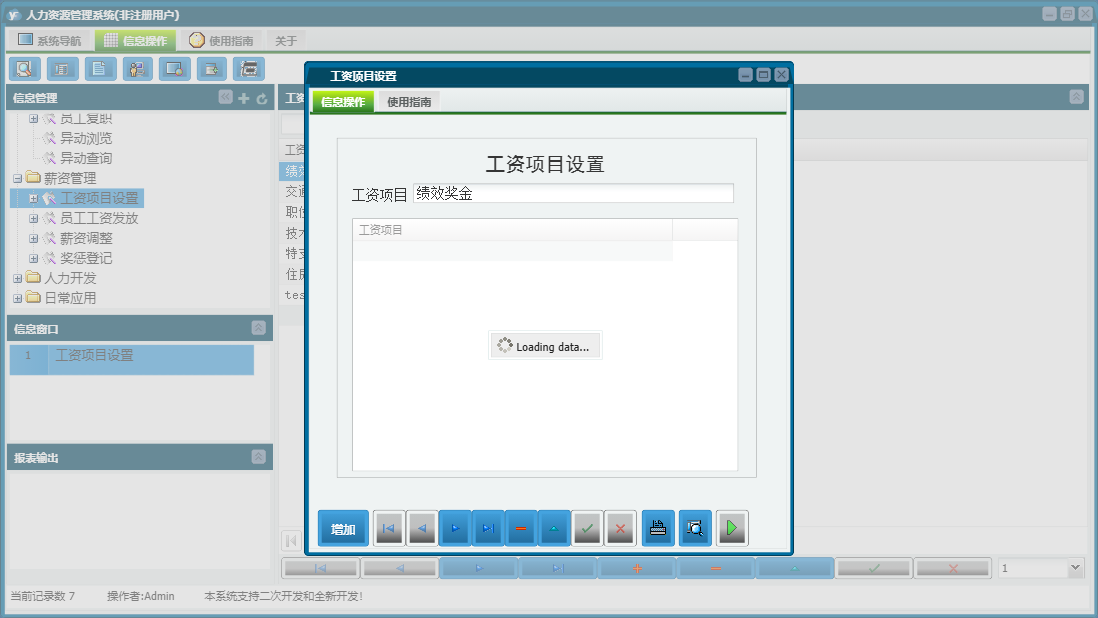The width and height of the screenshot is (1098, 618).
Task: Click the printer icon in dialog toolbar
Action: coord(658,528)
